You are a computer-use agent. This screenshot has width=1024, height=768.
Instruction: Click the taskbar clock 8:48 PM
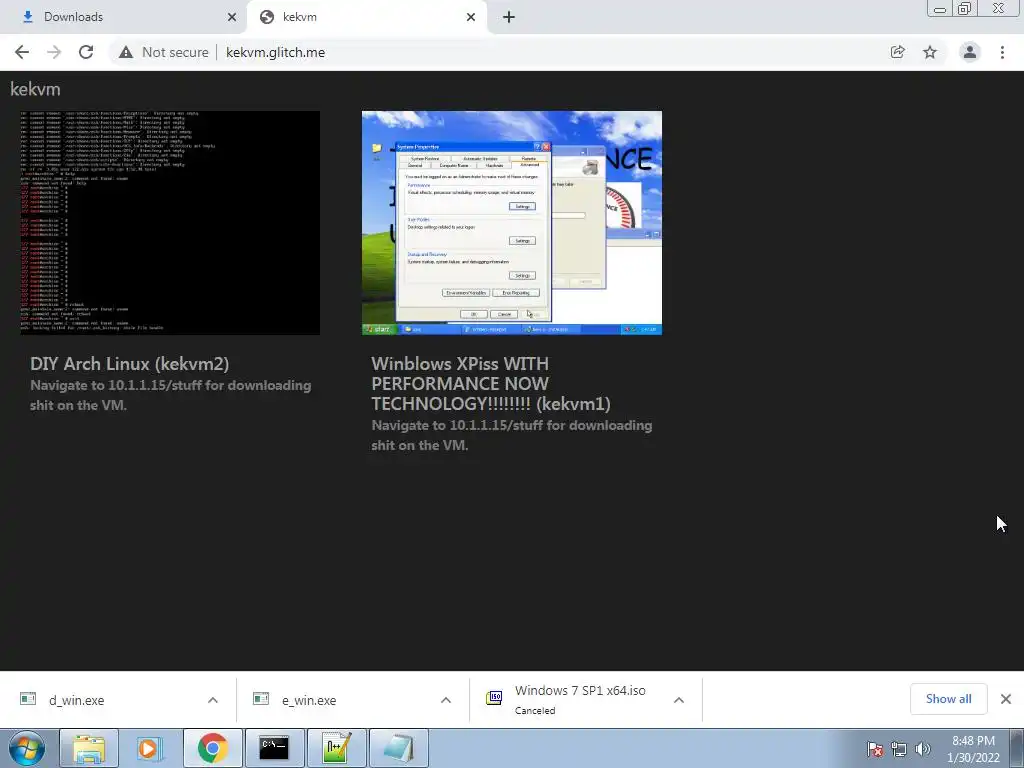pos(973,749)
